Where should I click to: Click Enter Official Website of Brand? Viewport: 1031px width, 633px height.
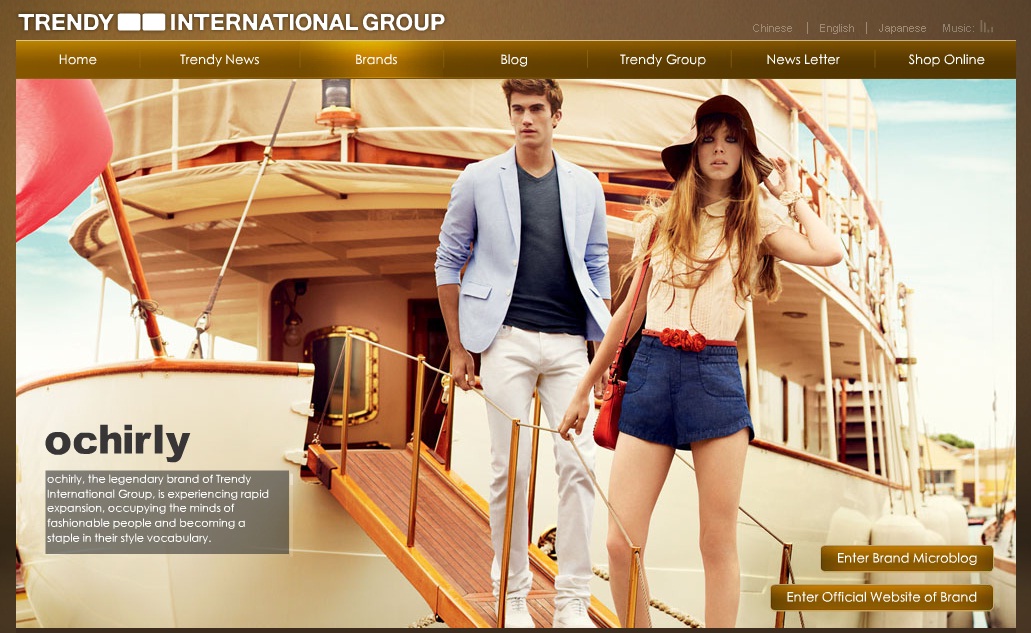pos(882,597)
